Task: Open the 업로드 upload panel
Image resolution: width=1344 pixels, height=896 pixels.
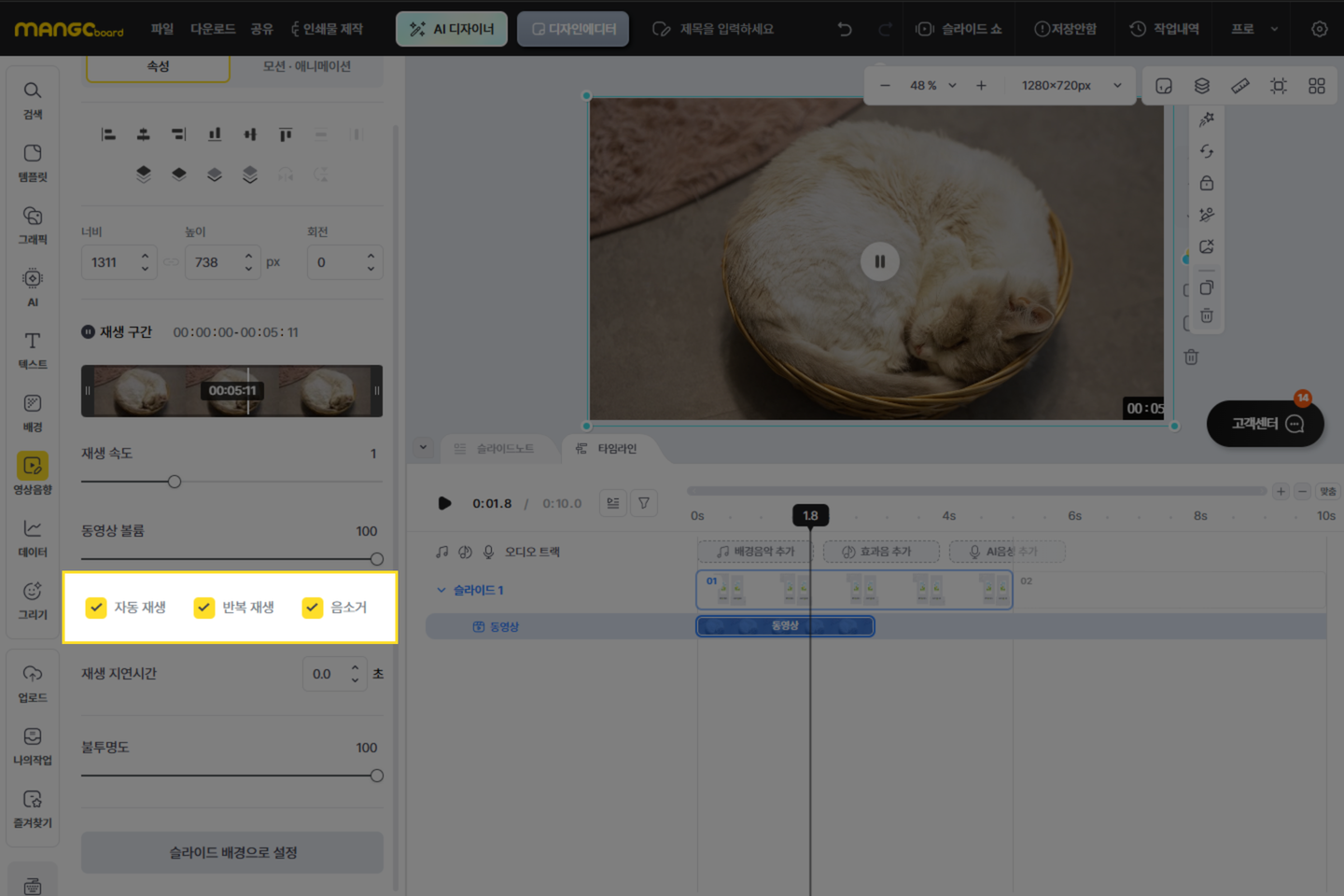Action: click(33, 682)
